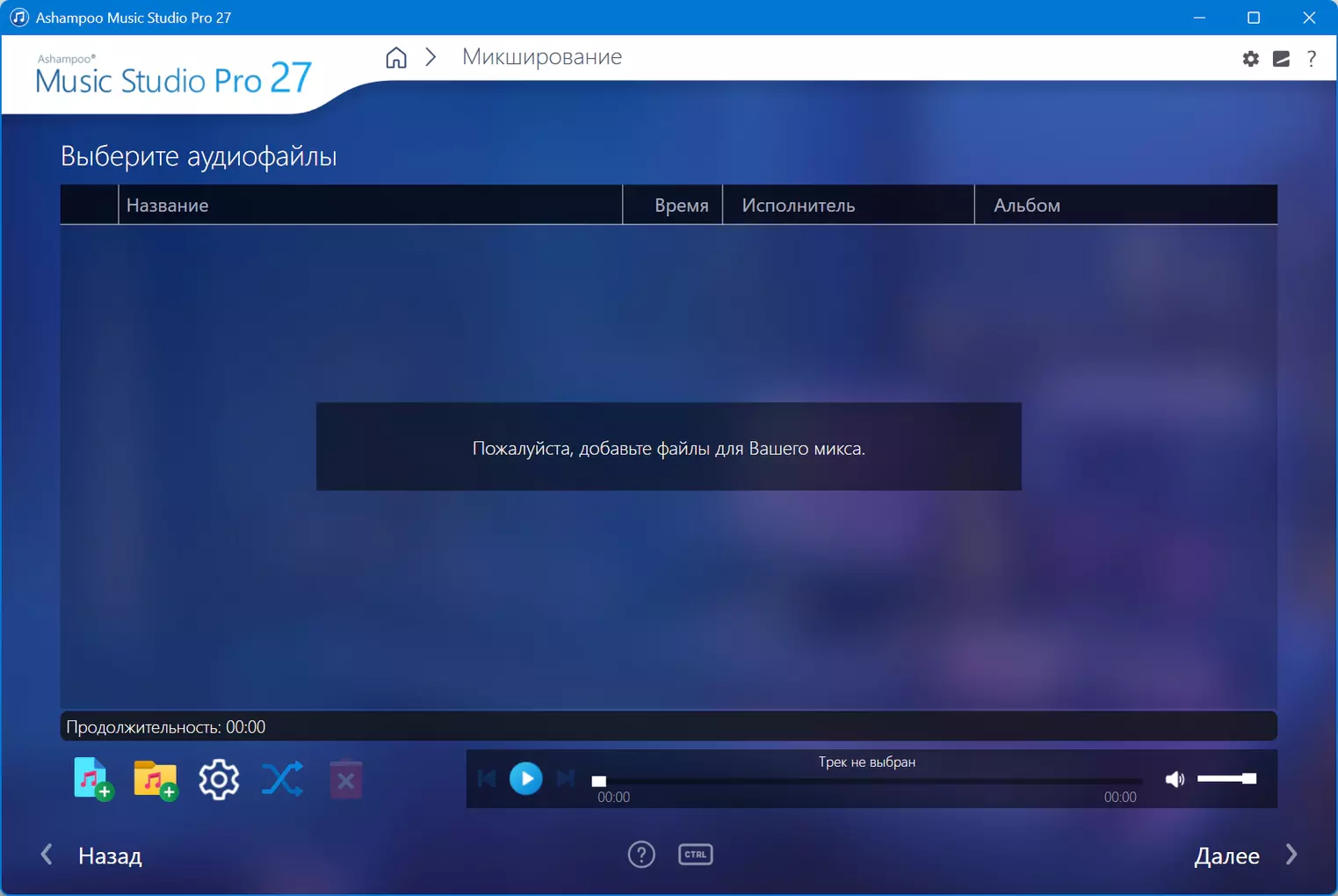This screenshot has width=1338, height=896.
Task: Click the app icon in the title bar
Action: pyautogui.click(x=18, y=18)
